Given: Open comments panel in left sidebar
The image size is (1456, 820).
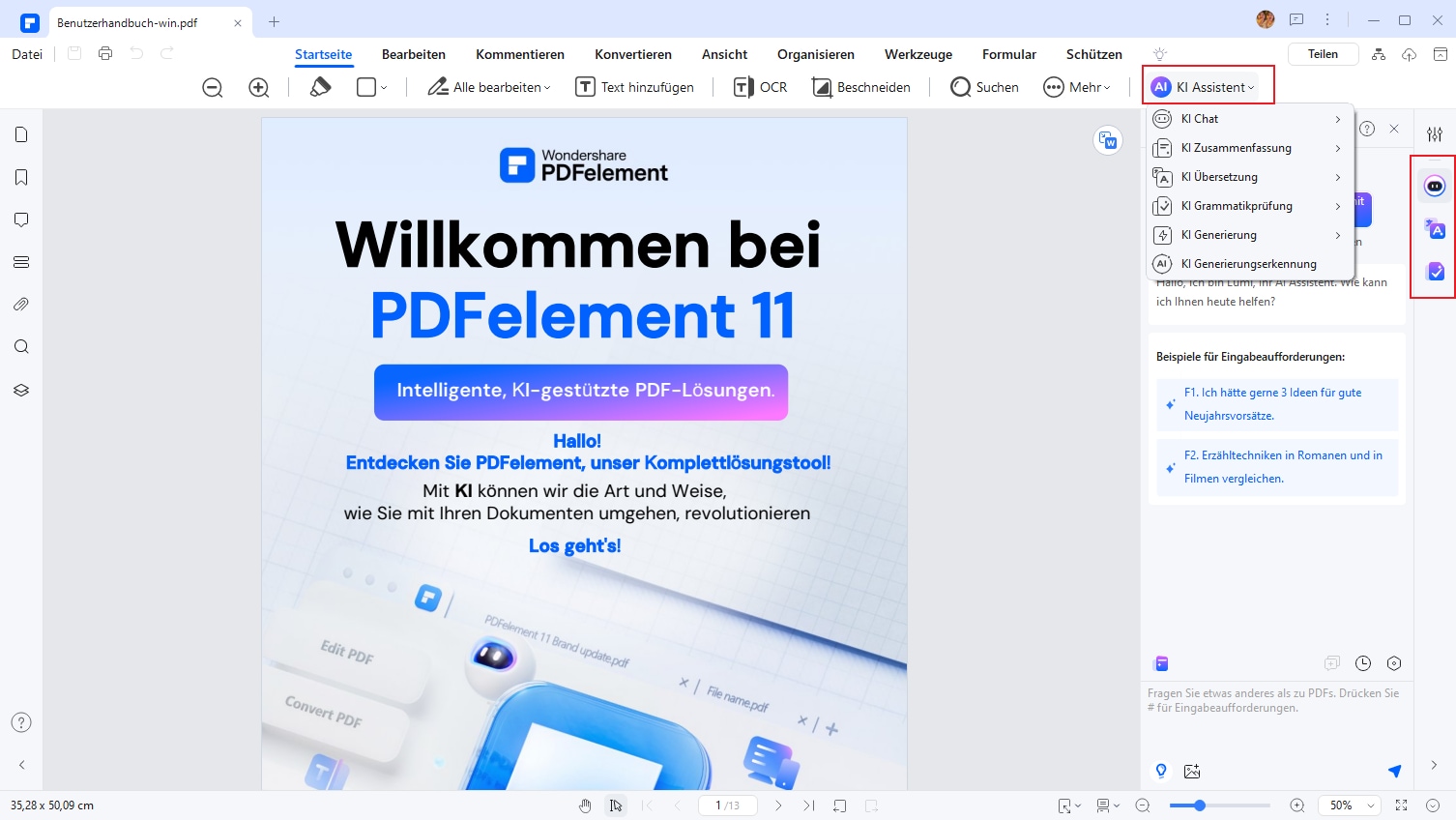Looking at the screenshot, I should tap(21, 220).
